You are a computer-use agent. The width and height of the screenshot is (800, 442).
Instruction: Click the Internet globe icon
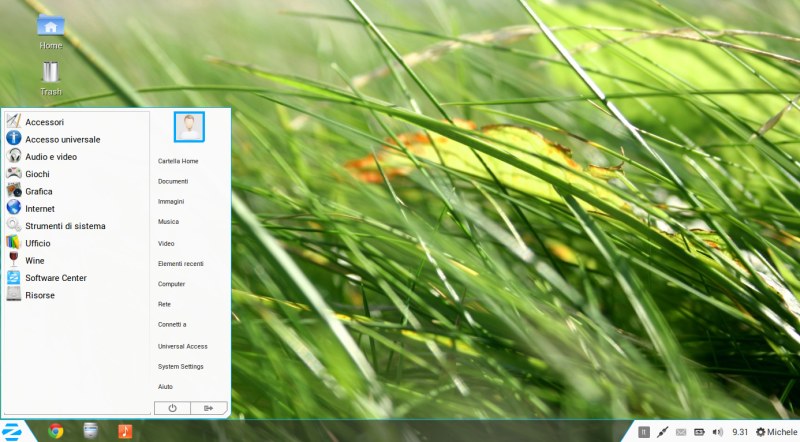tap(14, 207)
